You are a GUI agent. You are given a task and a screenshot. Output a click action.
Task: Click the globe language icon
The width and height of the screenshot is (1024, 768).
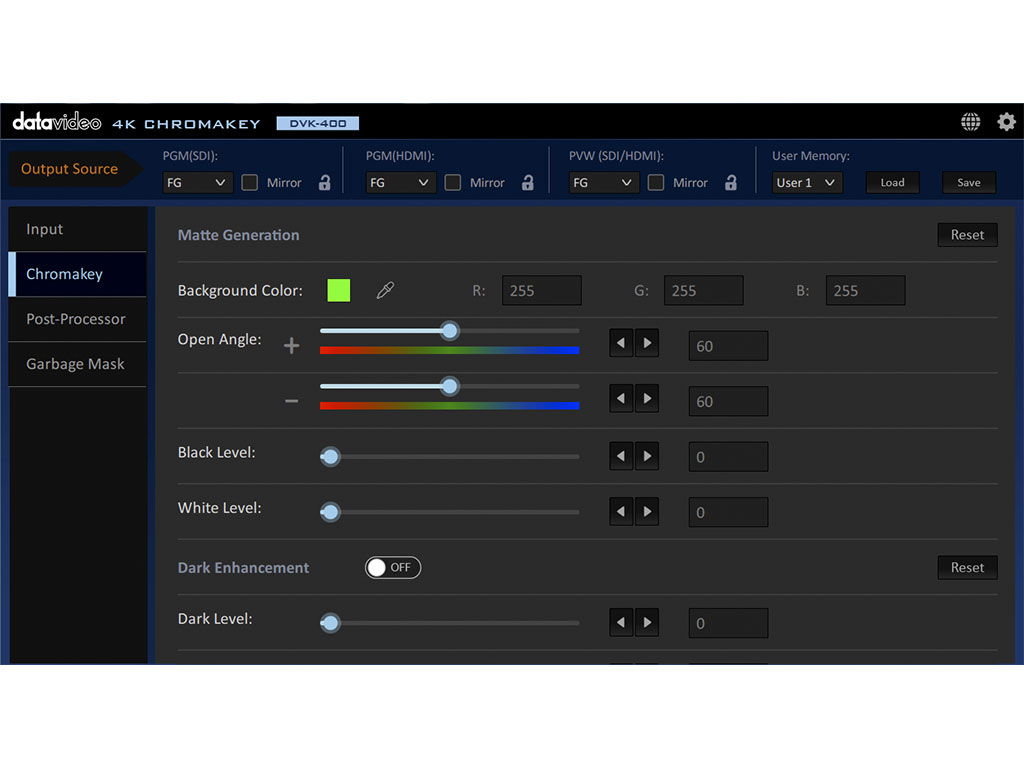[x=970, y=122]
